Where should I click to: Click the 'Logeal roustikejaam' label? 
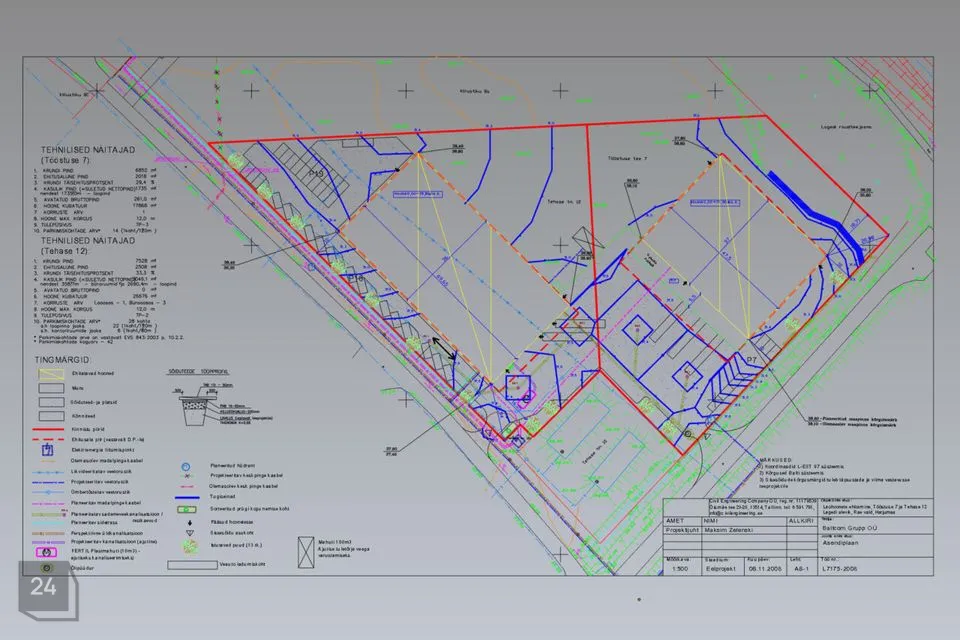tap(846, 127)
